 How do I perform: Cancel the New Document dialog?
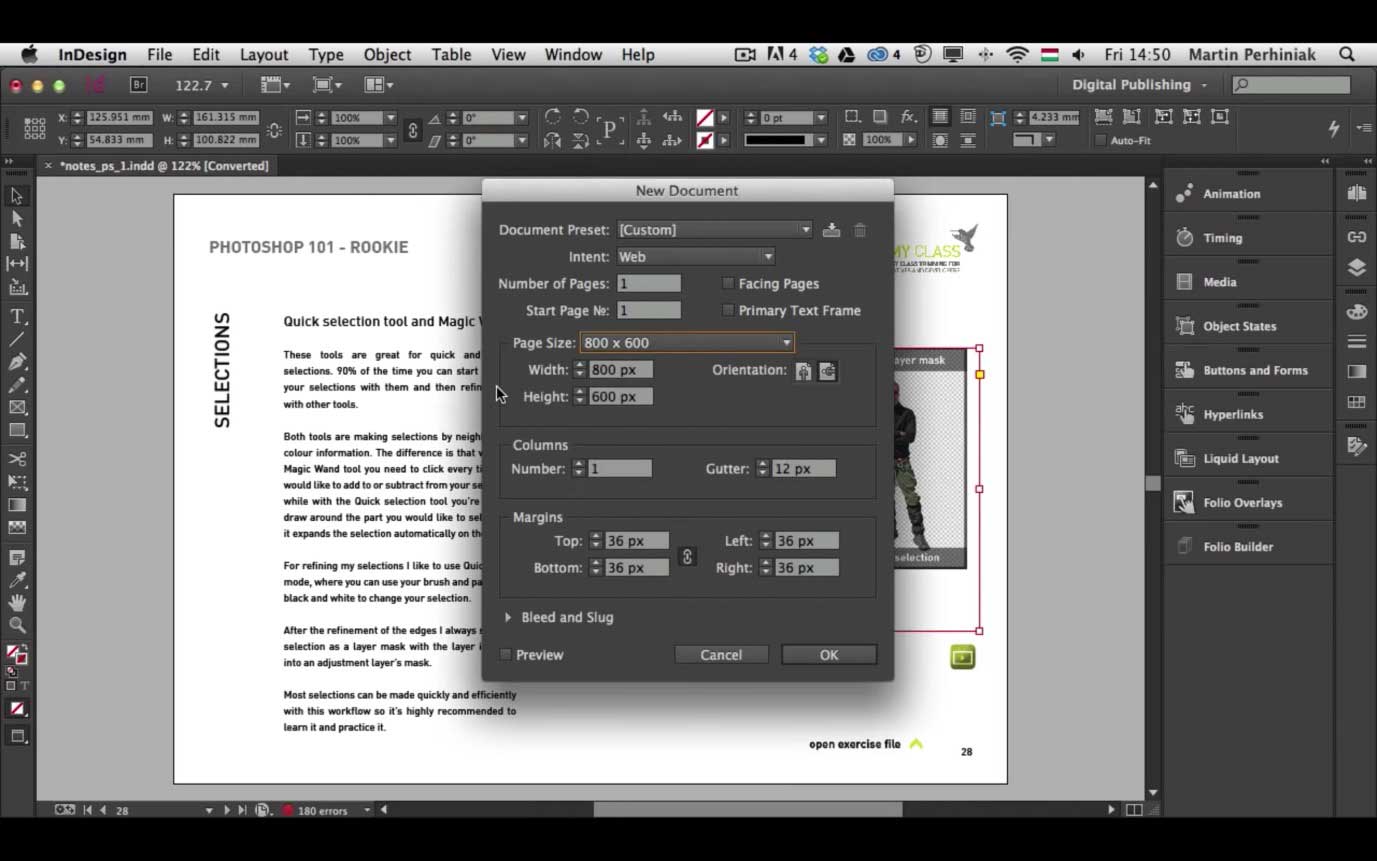[720, 655]
